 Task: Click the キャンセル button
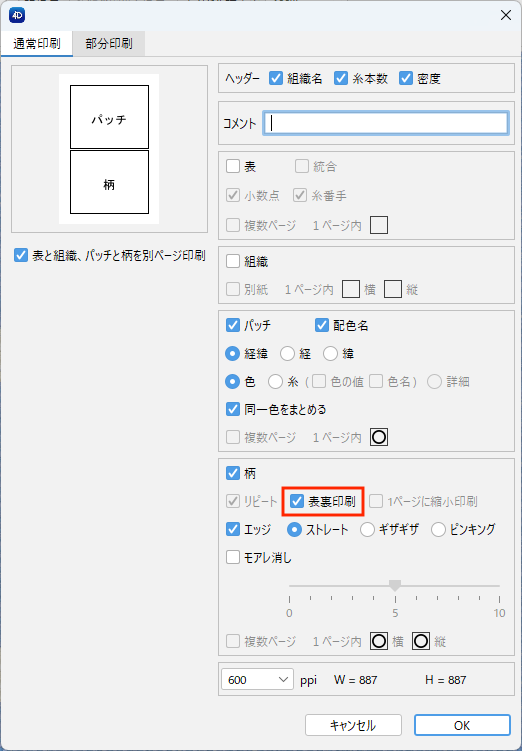[353, 725]
